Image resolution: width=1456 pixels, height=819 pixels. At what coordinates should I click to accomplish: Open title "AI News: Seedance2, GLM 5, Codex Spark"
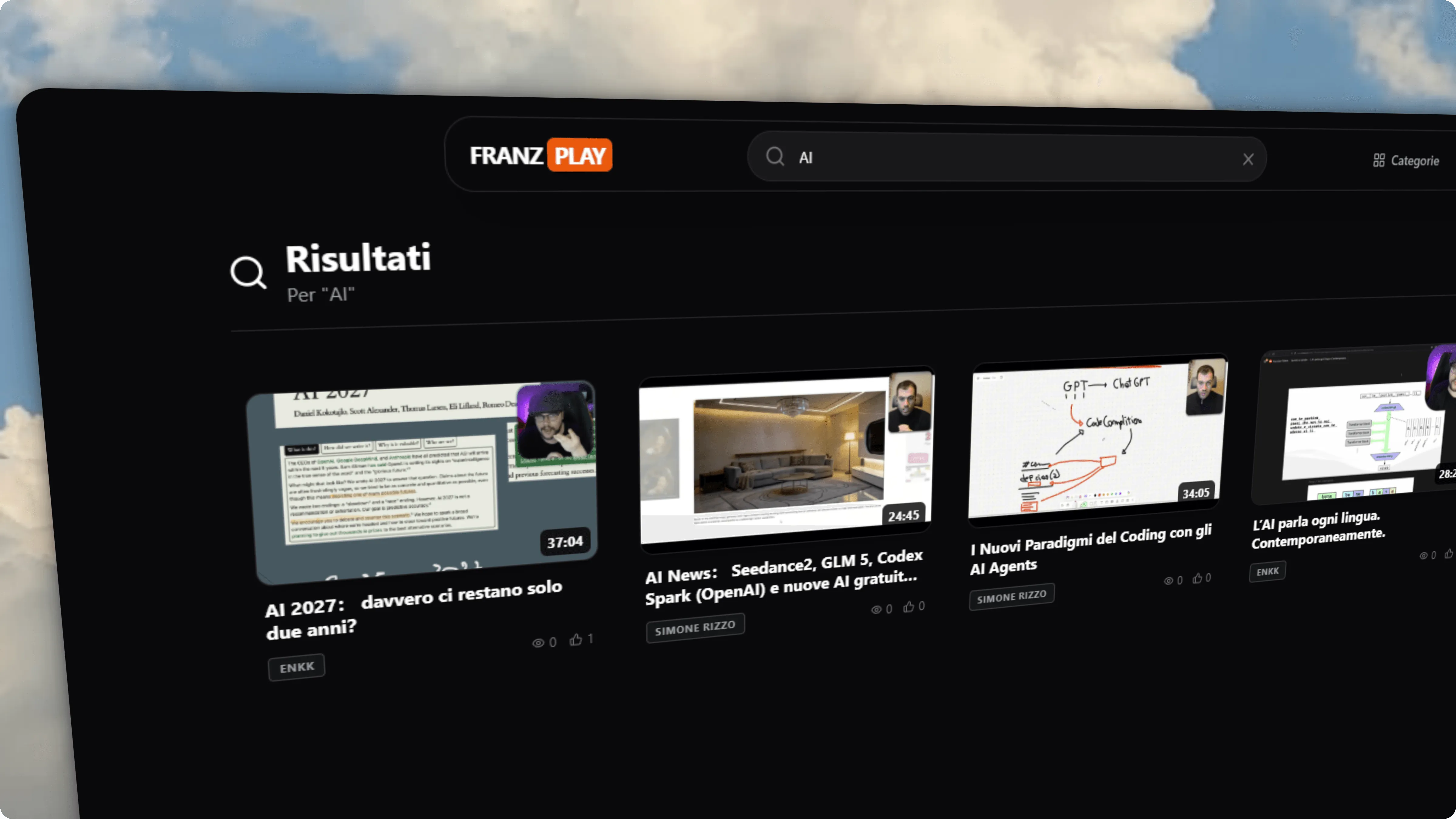tap(784, 577)
